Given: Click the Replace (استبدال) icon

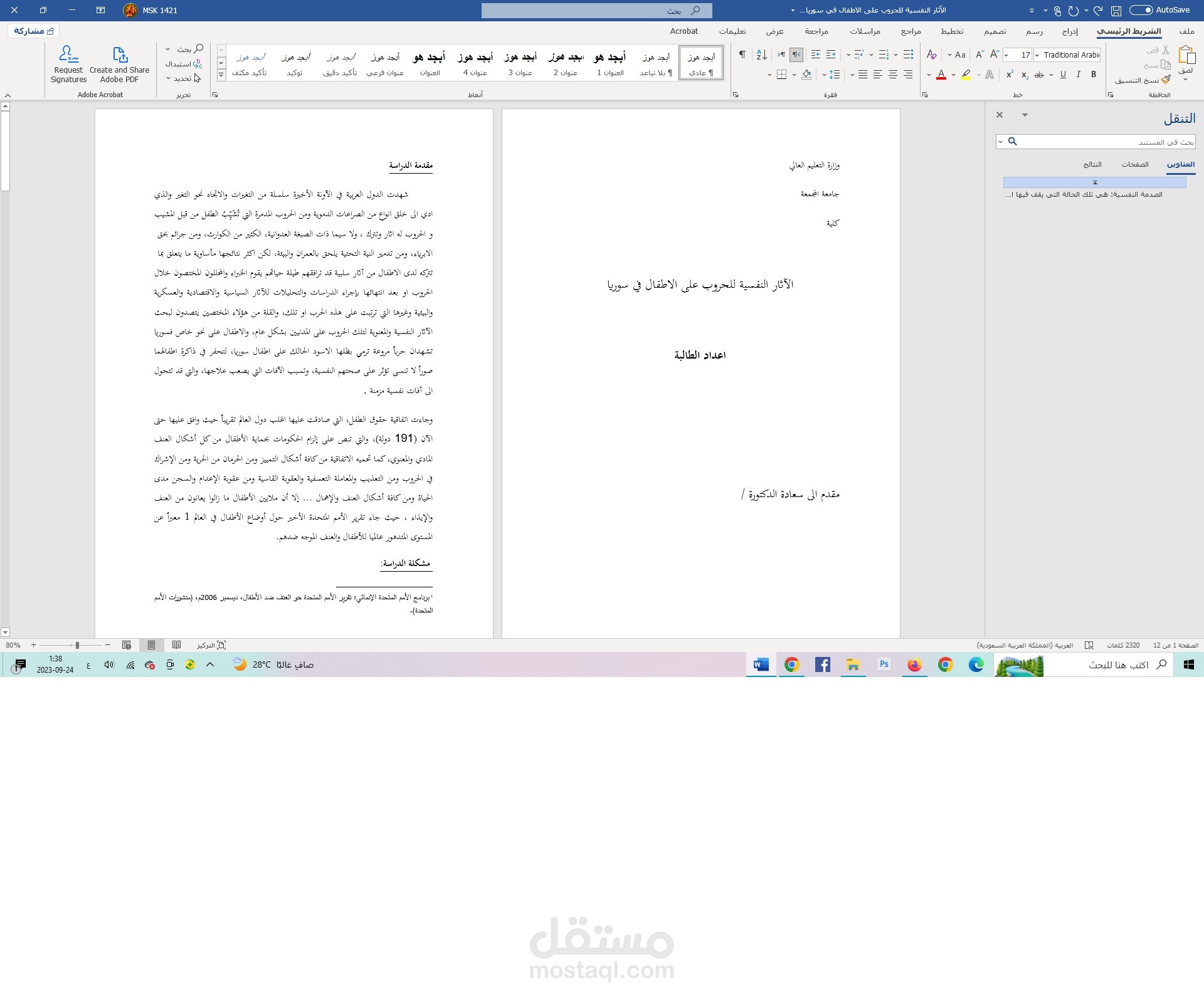Looking at the screenshot, I should 198,63.
